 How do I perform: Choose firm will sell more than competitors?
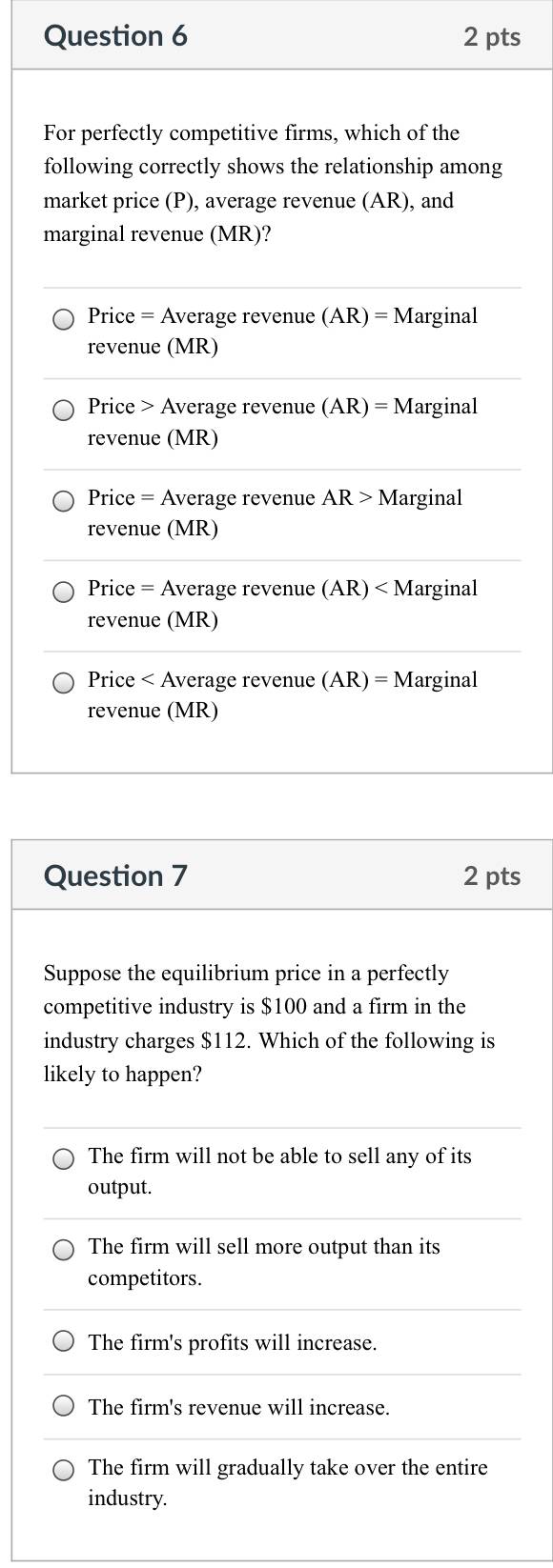coord(64,1250)
